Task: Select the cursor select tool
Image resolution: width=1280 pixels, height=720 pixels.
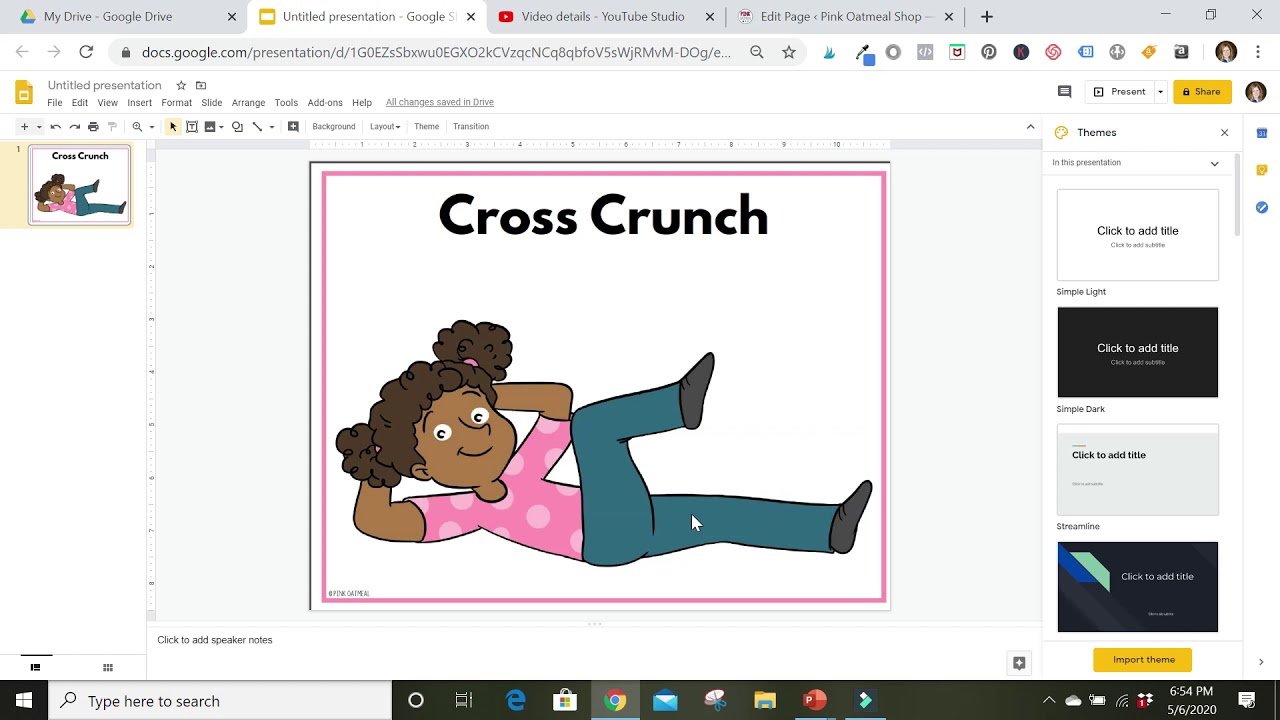Action: coord(172,126)
